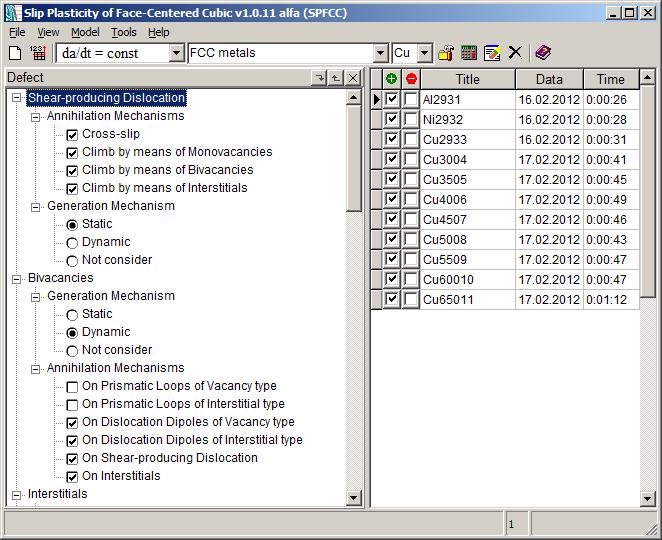Close the Defect panel

pos(353,78)
